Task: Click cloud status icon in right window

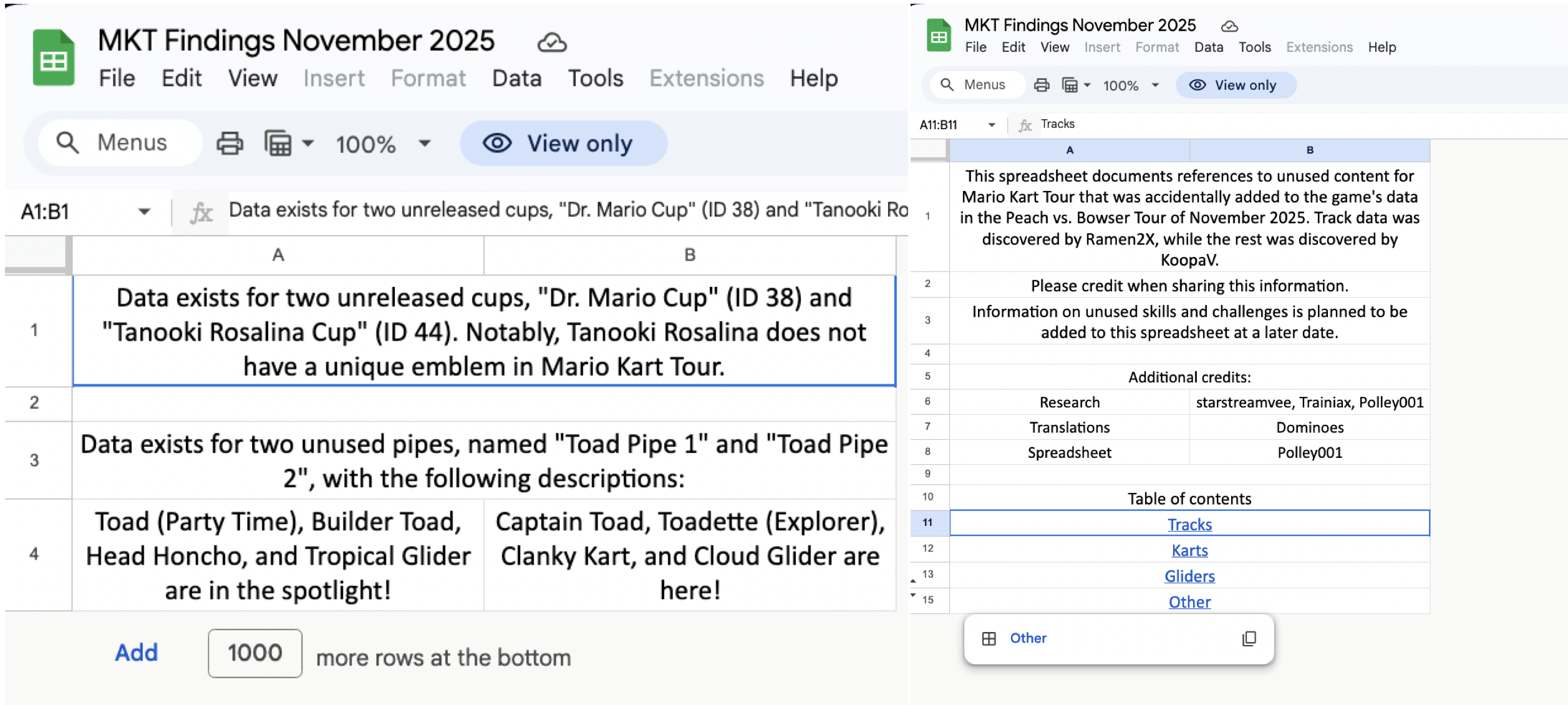Action: tap(1229, 26)
